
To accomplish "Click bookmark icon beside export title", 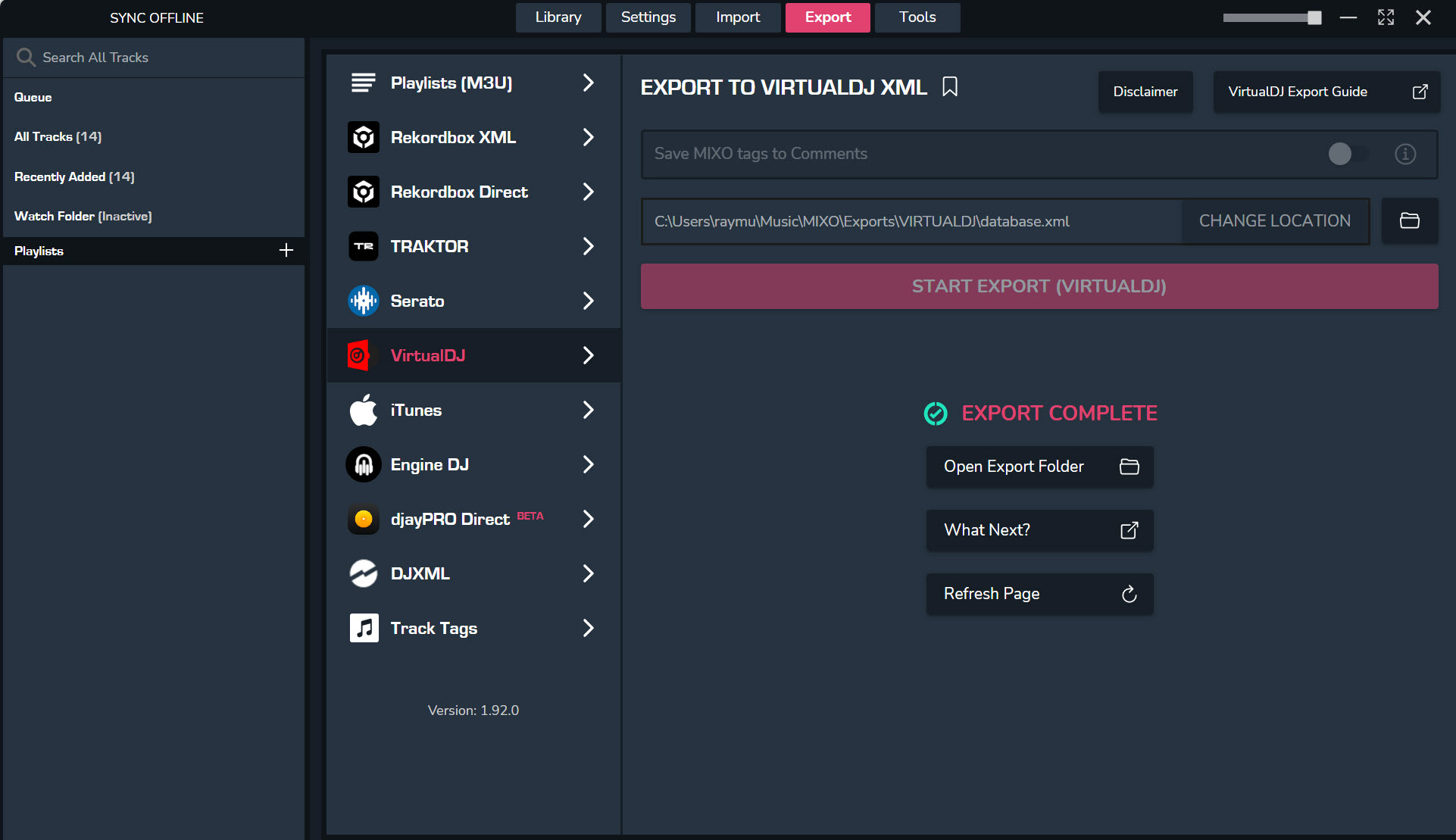I will [x=950, y=87].
